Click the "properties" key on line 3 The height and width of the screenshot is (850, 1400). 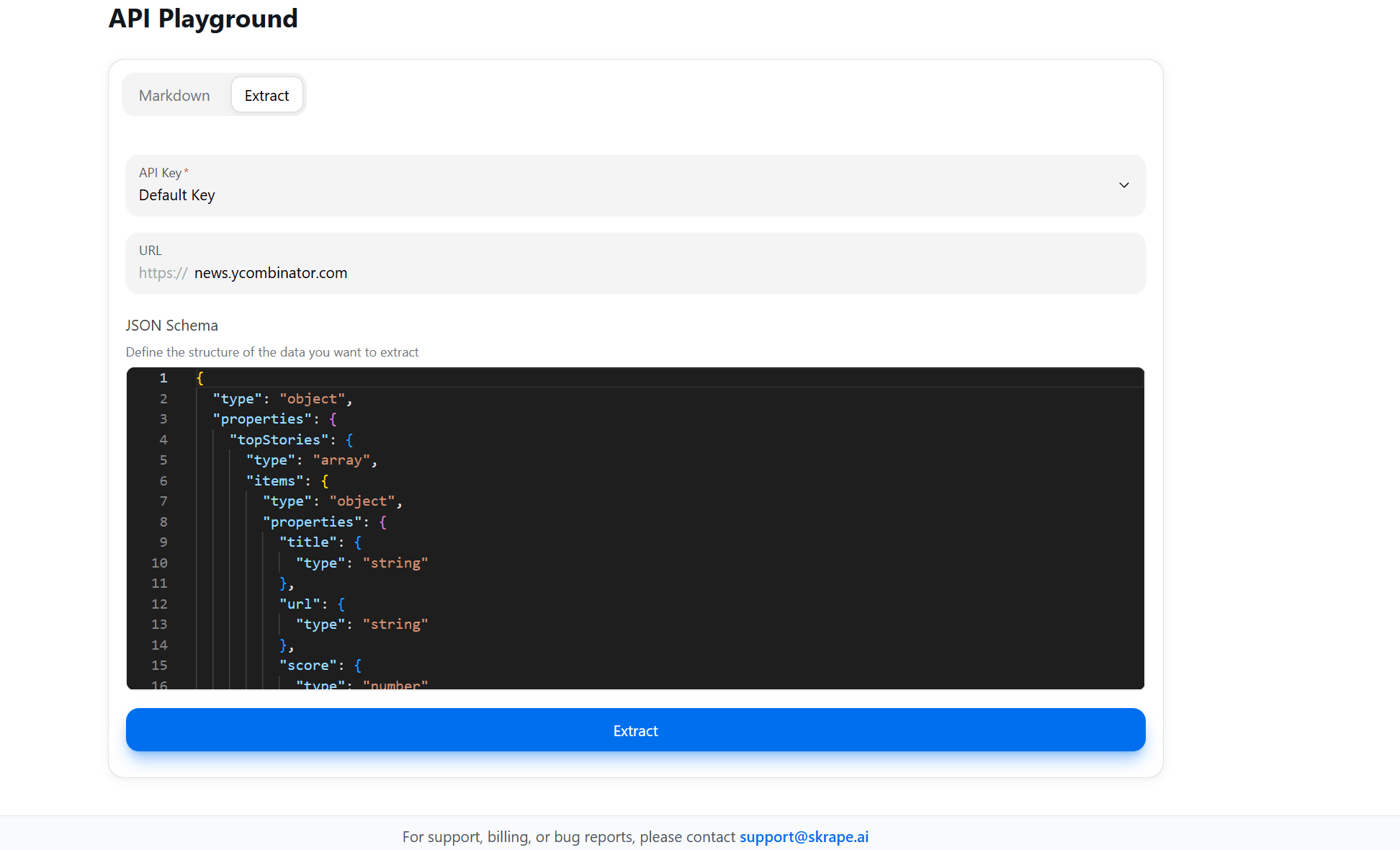point(262,419)
